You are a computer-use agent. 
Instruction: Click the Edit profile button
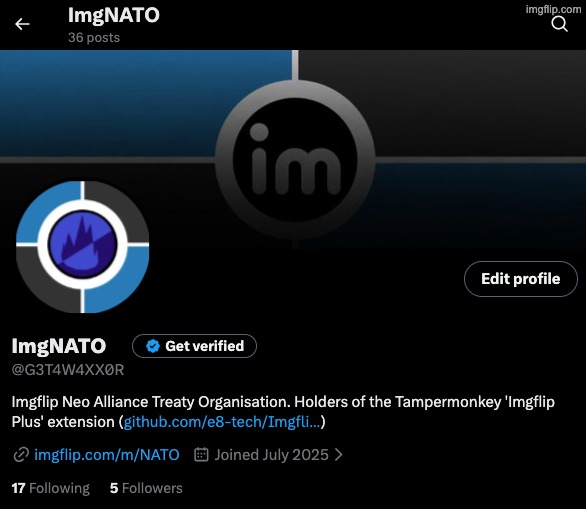[x=521, y=279]
